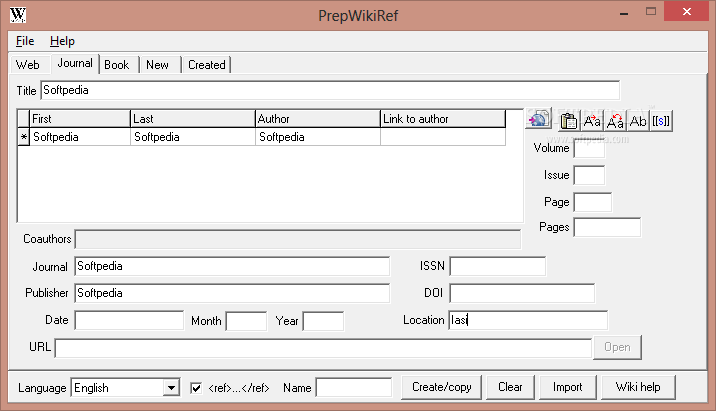This screenshot has width=716, height=411.
Task: Click the Open button next to URL
Action: click(x=617, y=347)
